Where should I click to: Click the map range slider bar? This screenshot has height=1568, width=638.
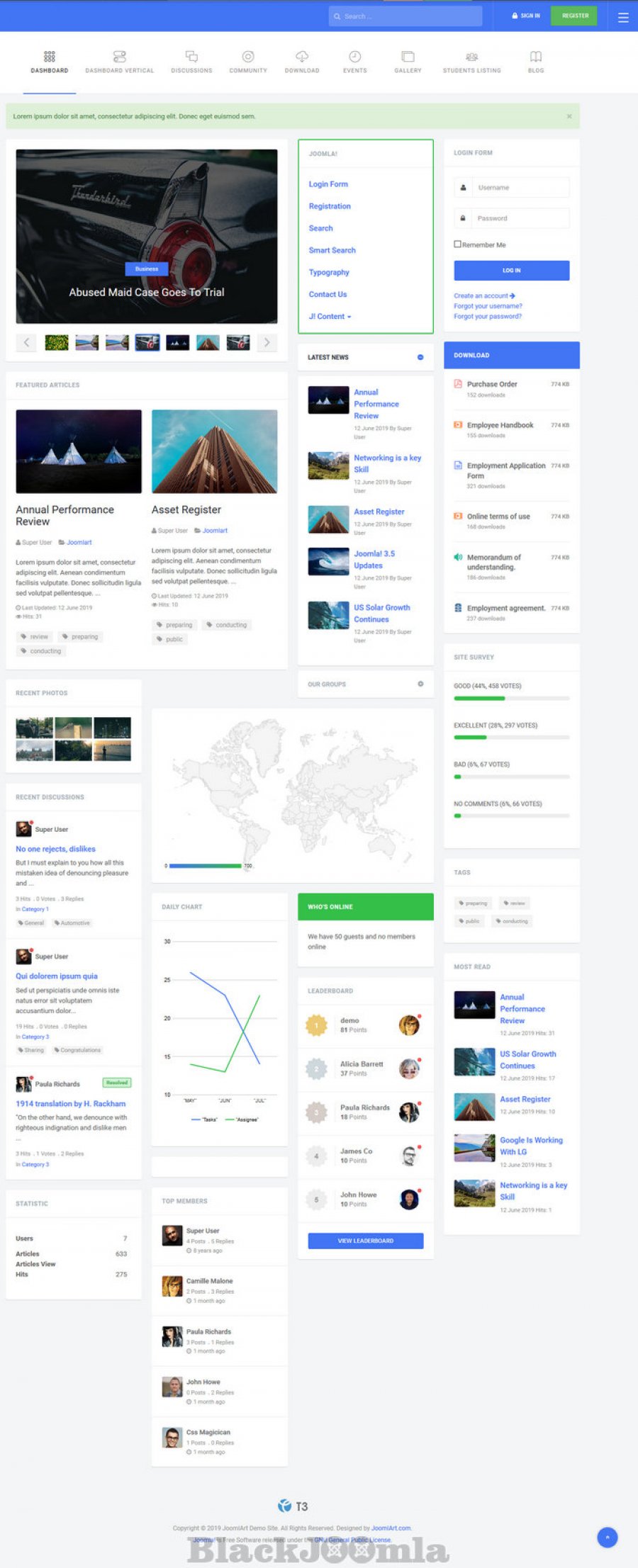tap(206, 866)
